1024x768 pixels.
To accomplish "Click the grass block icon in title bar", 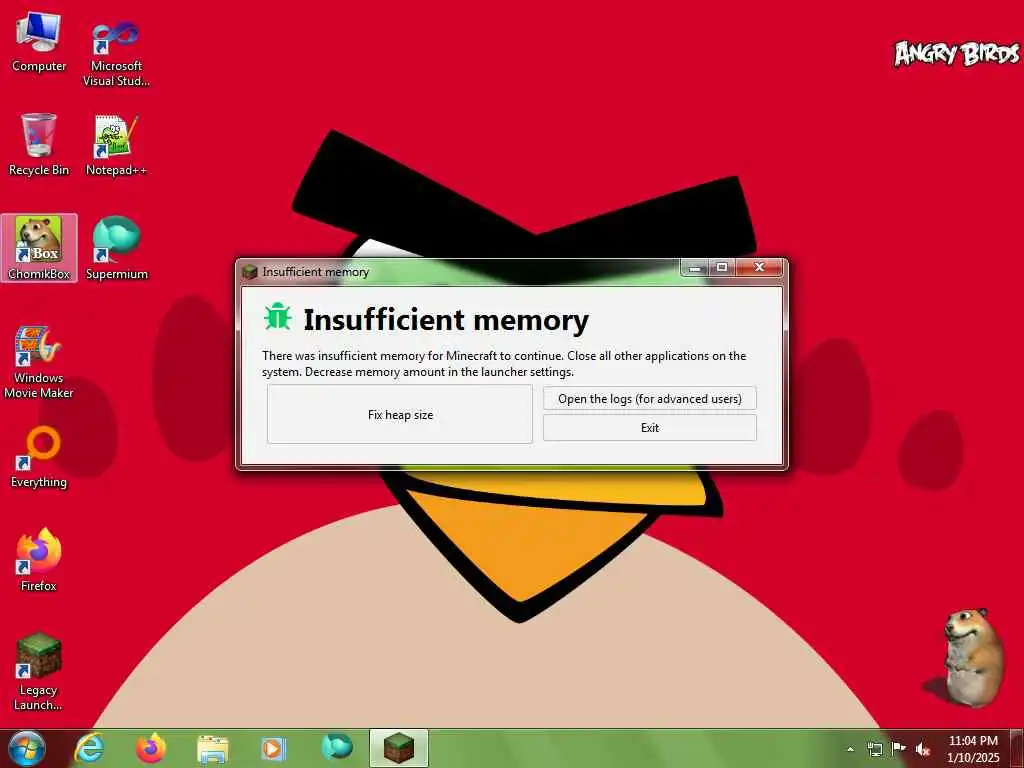I will [249, 272].
